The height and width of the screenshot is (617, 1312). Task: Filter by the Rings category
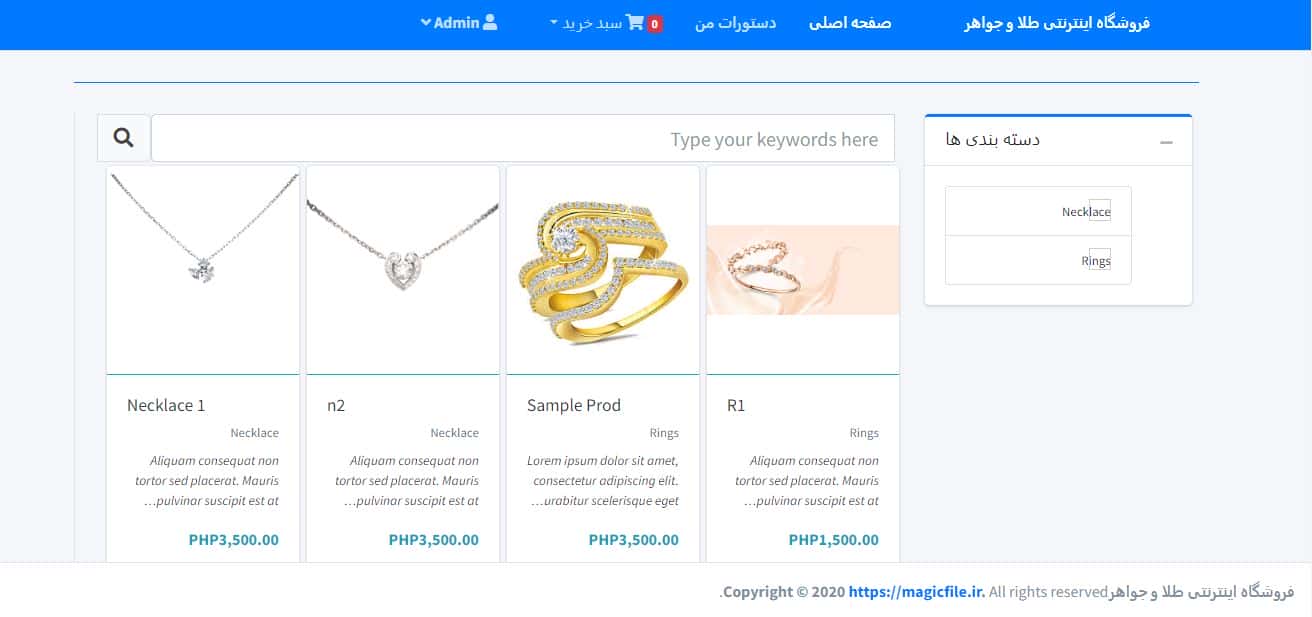click(x=1038, y=260)
